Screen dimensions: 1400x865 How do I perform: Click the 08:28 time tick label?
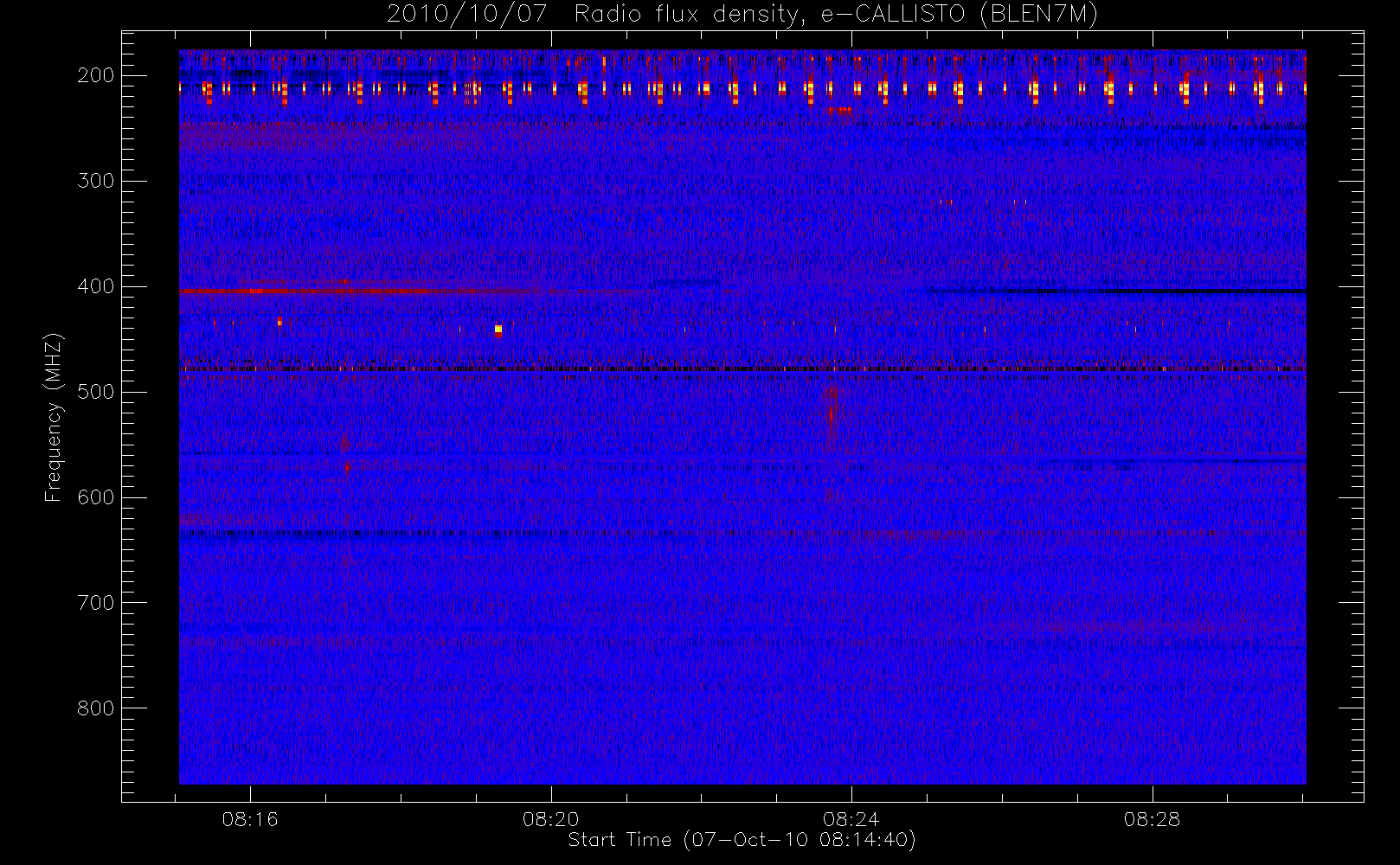pos(1152,819)
